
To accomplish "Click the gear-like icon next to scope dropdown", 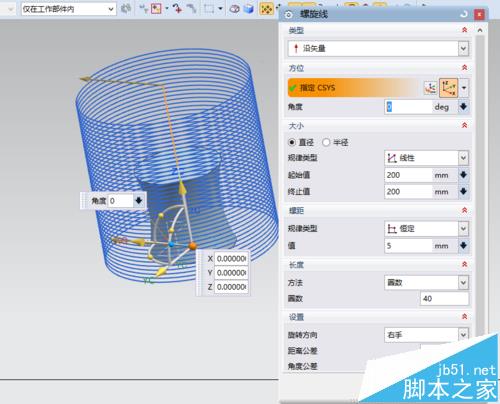I will 126,9.
